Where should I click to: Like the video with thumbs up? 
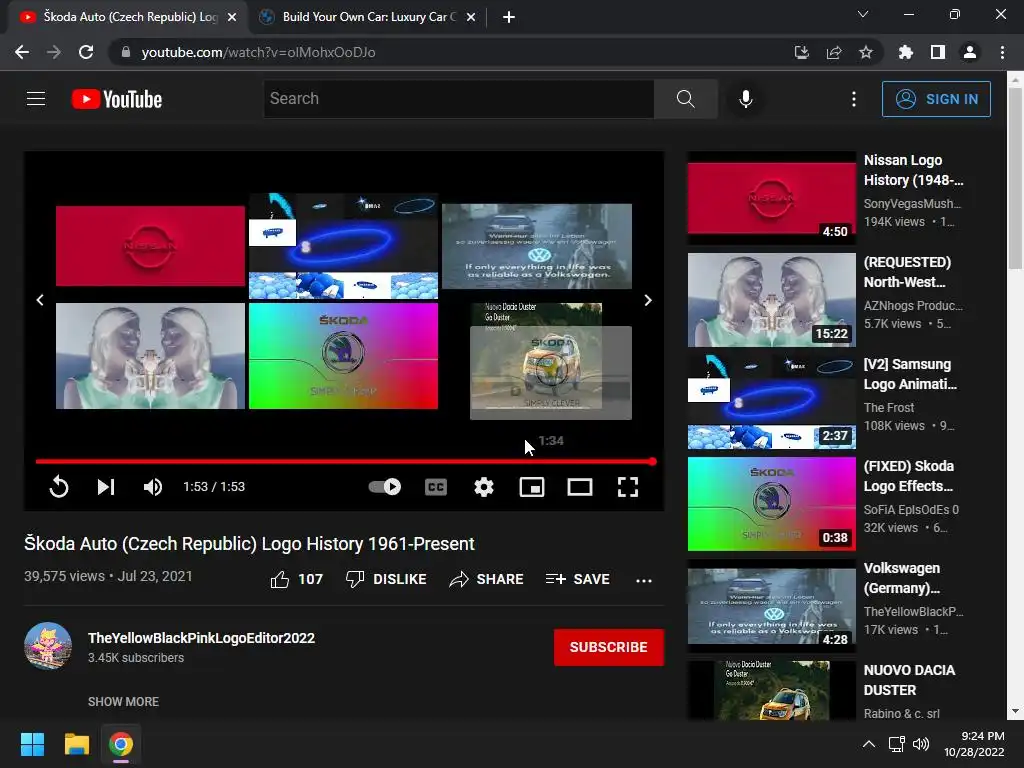296,579
